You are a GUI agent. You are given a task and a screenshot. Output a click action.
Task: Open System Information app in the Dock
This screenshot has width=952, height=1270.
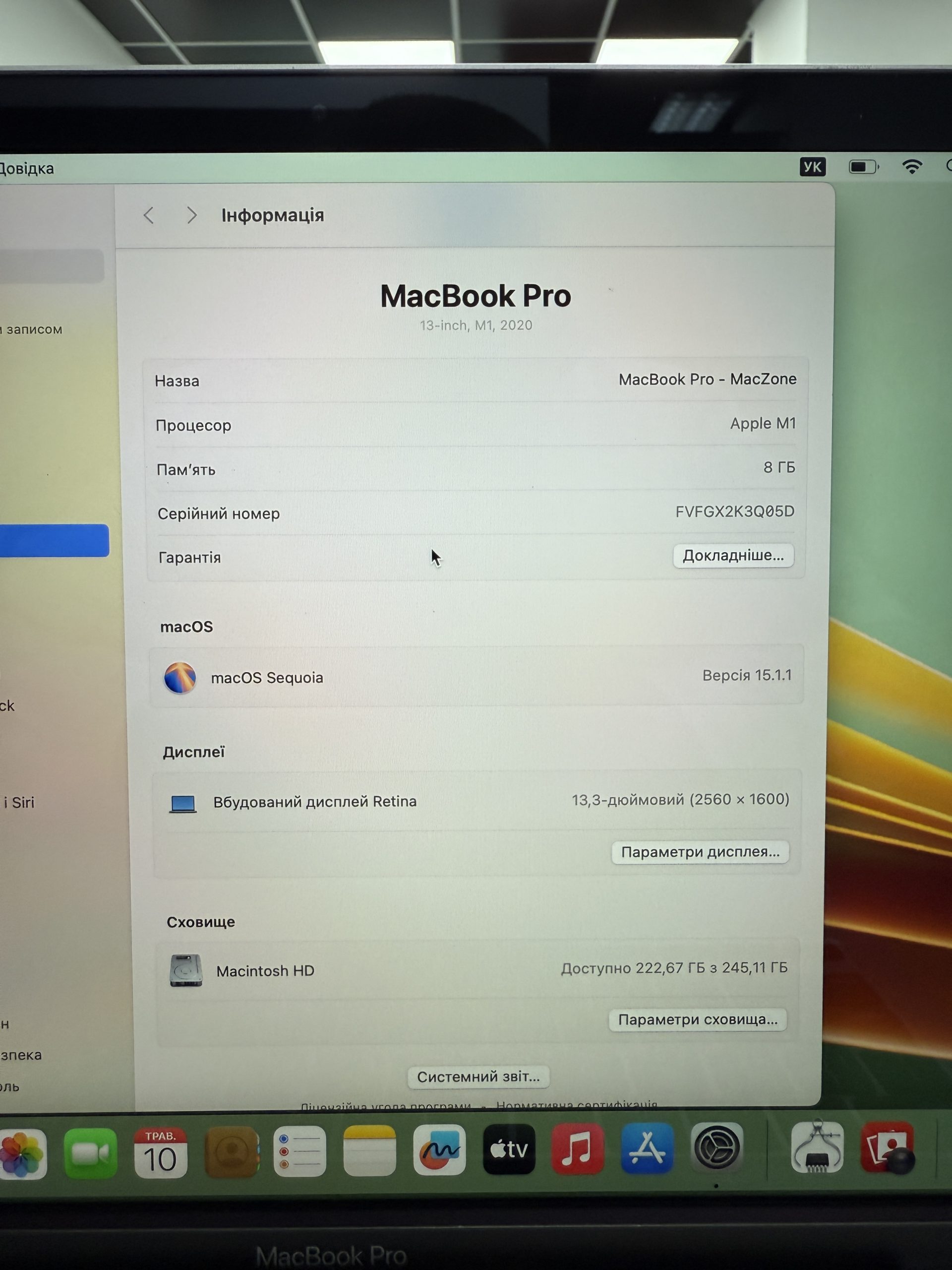tap(817, 1146)
